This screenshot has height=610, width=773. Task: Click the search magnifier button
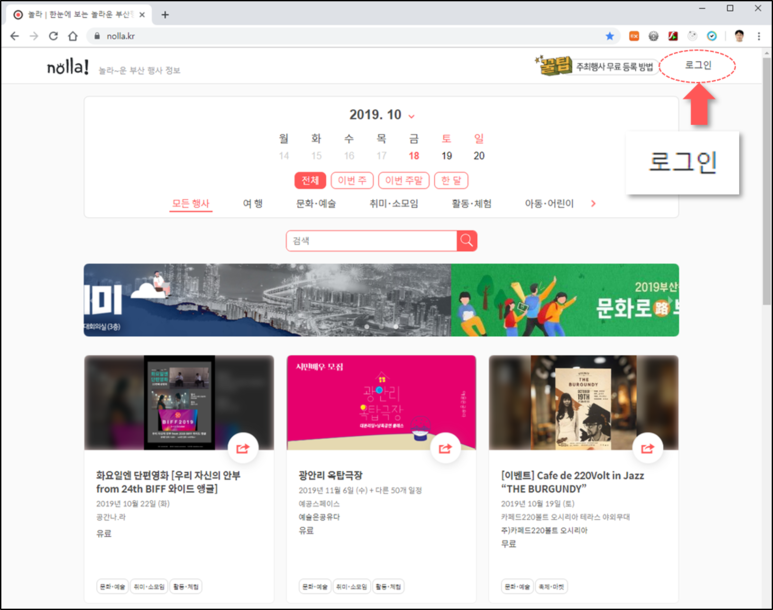[x=466, y=241]
